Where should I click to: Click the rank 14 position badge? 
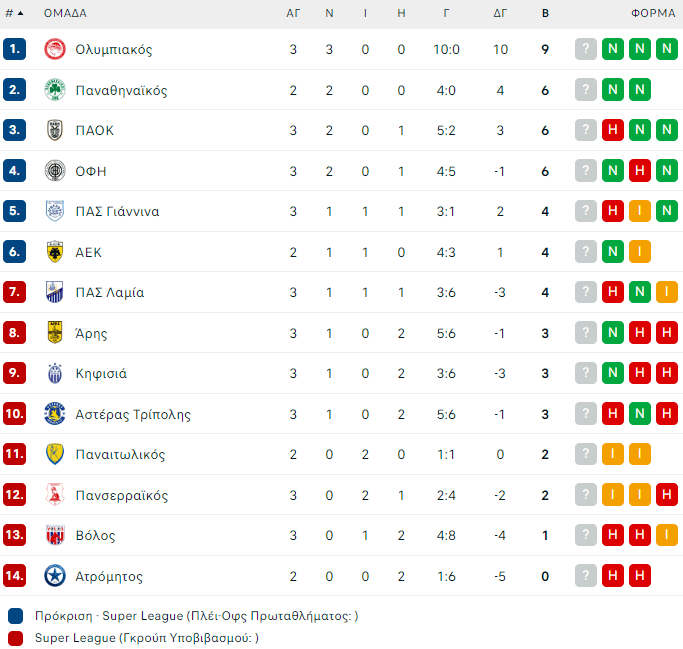pos(15,576)
